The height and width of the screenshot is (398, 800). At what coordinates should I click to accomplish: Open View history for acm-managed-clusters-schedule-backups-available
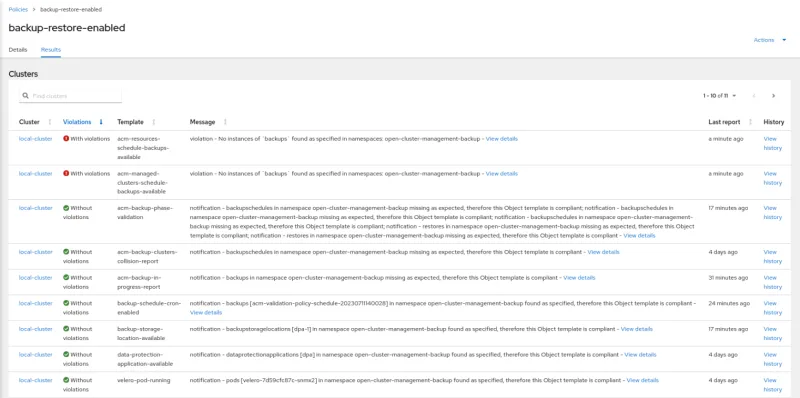click(x=772, y=178)
